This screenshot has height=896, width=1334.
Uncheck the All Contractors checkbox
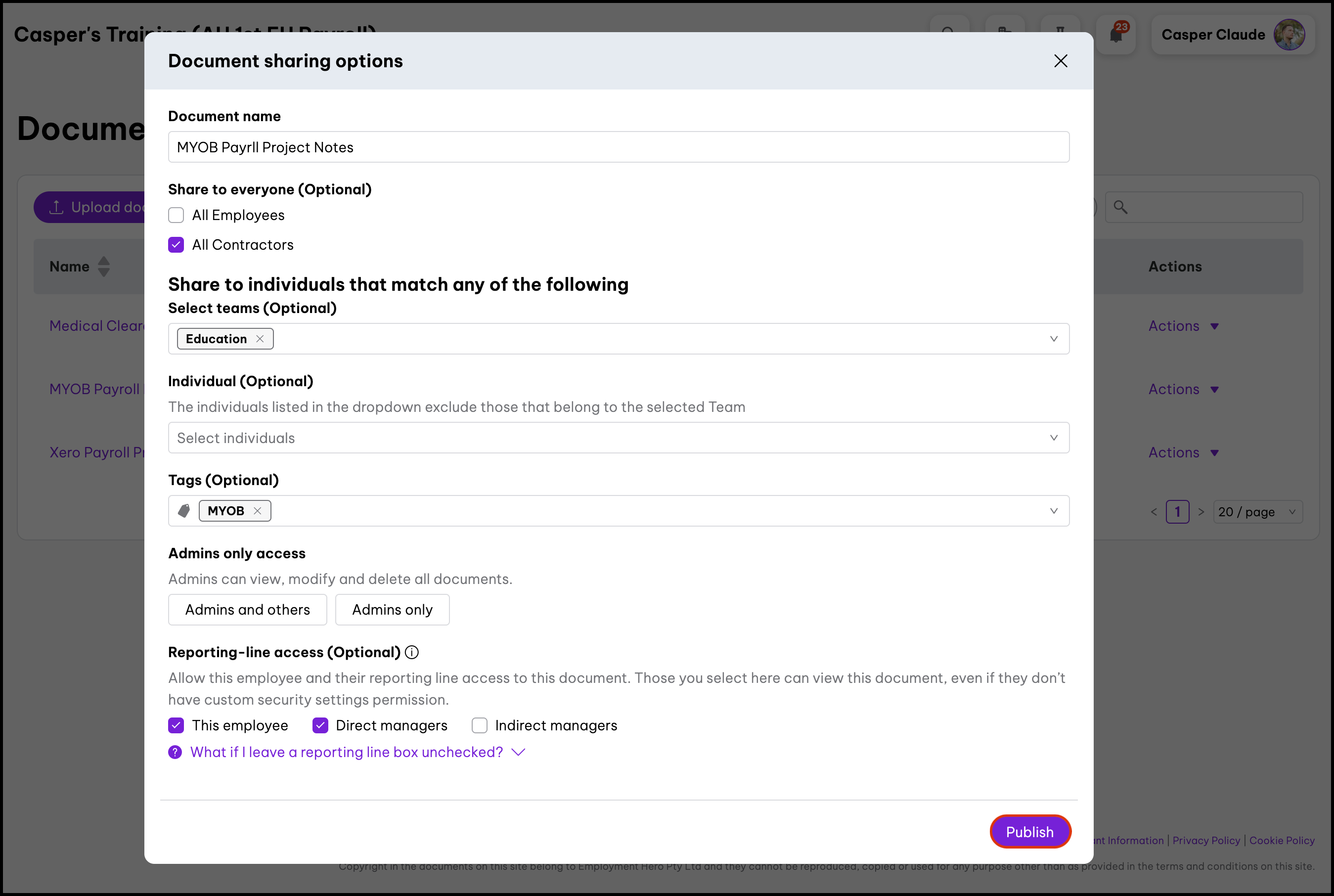tap(176, 245)
